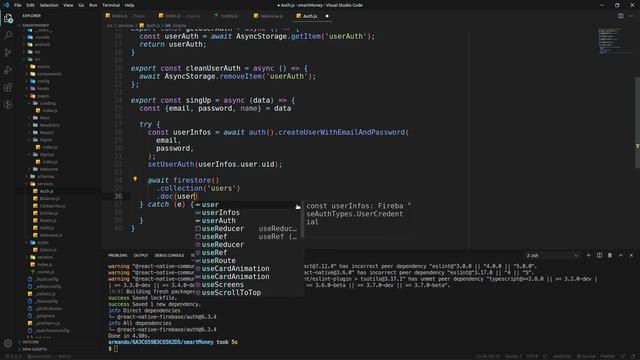Open the Explorer view in activity bar
Viewport: 640px width, 360px height.
tap(8, 18)
